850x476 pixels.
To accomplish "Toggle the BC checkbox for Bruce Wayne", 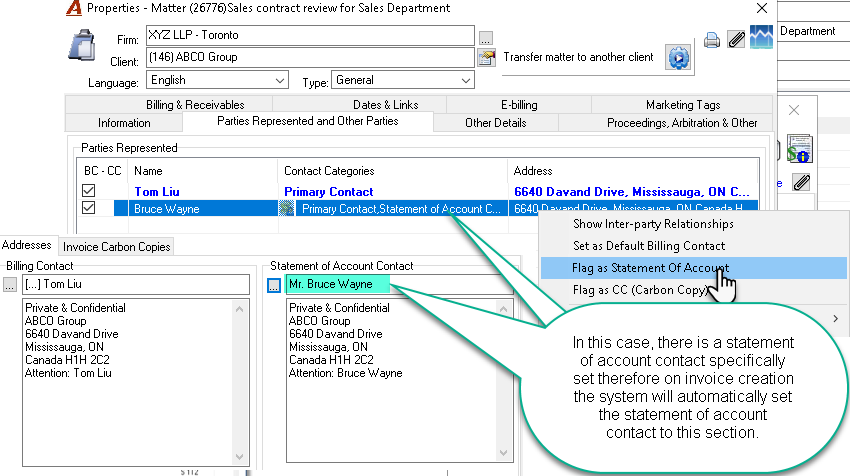I will point(88,208).
